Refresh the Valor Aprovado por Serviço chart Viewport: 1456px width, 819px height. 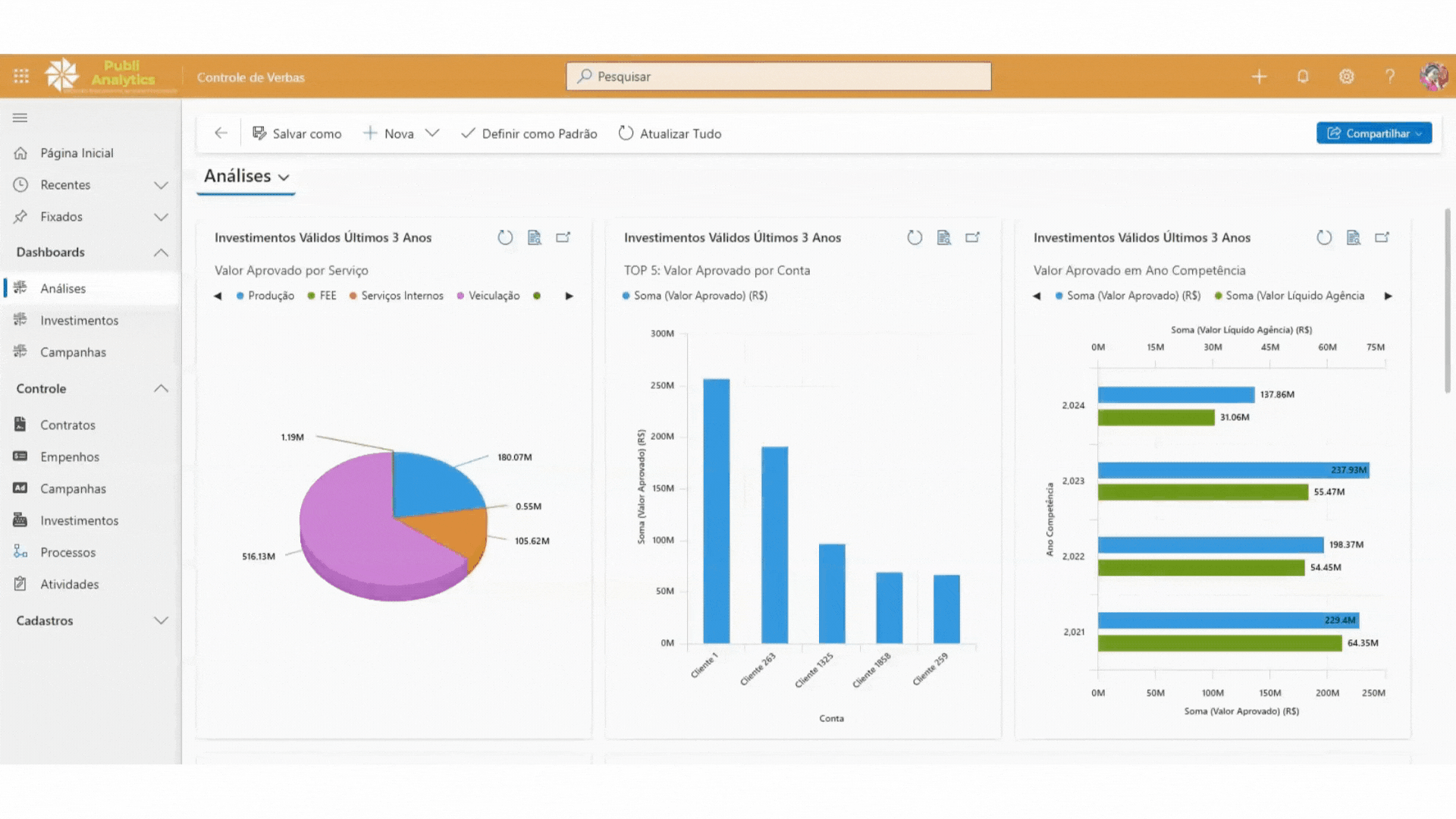(x=505, y=237)
